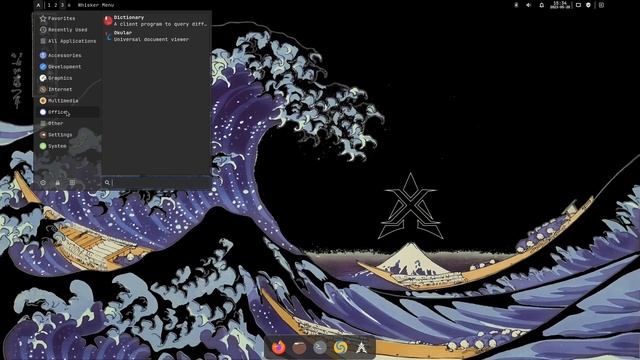The width and height of the screenshot is (640, 360).
Task: Open Firefox from the dock
Action: point(279,347)
